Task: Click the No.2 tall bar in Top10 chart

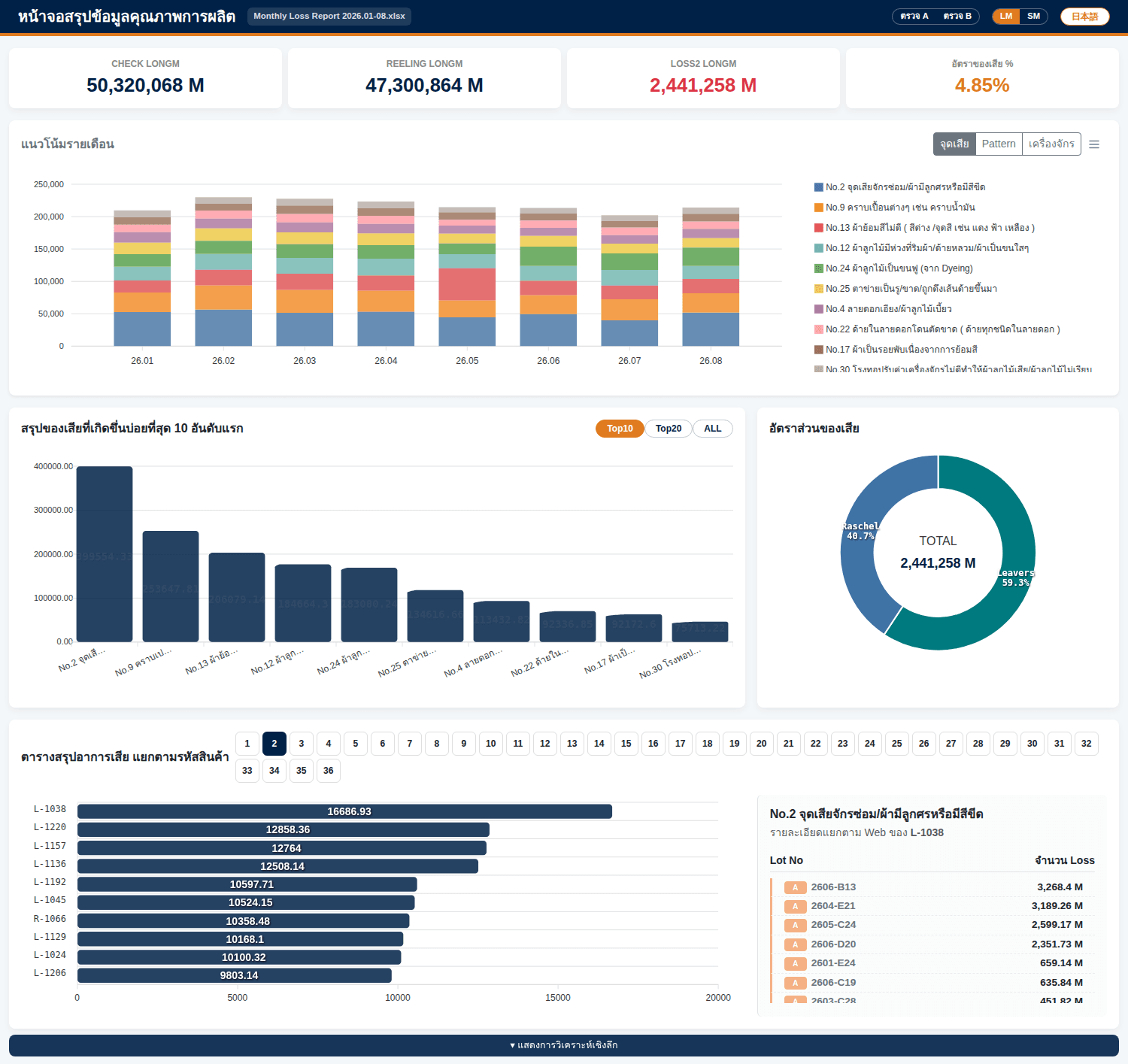Action: pos(105,554)
